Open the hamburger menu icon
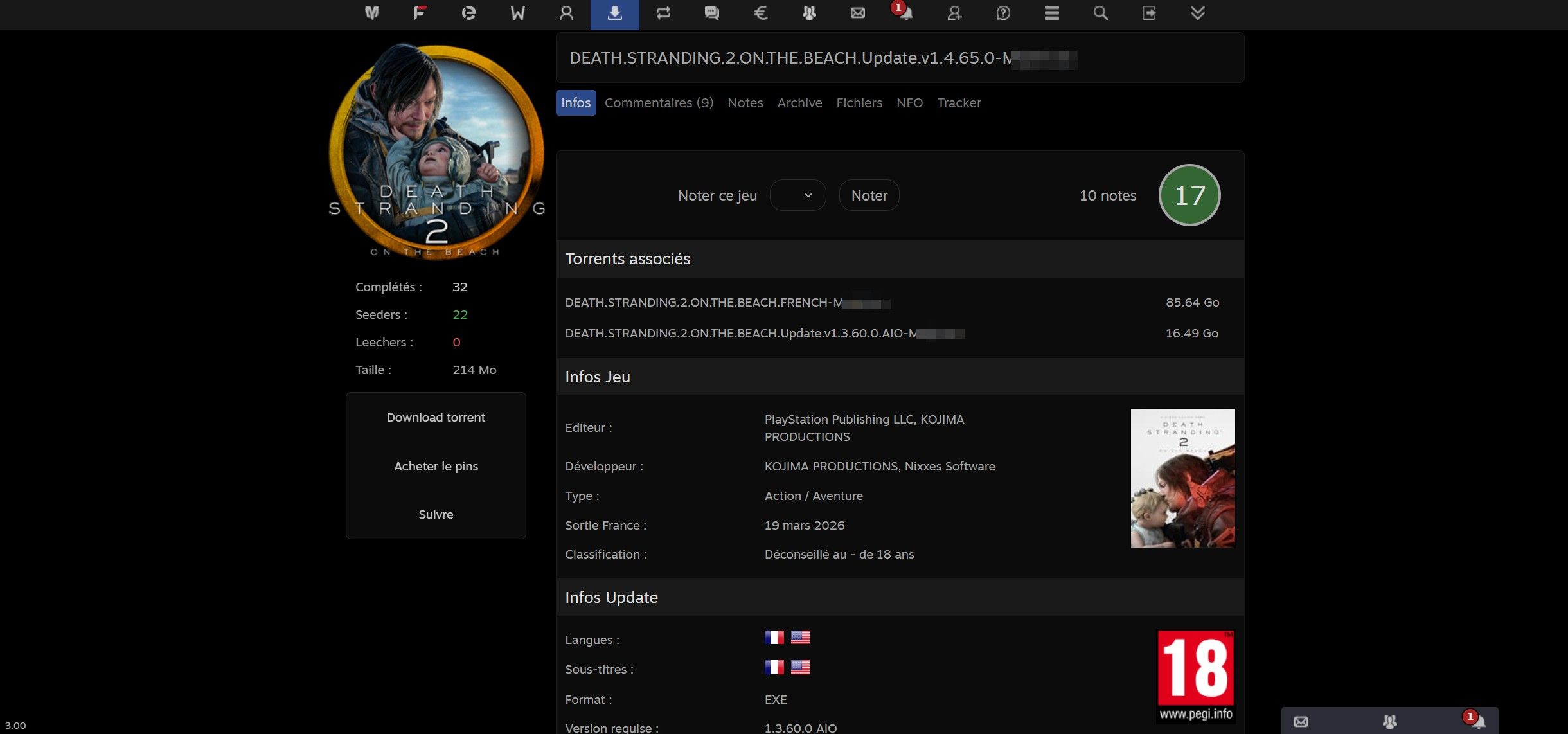Viewport: 1568px width, 734px height. tap(1051, 13)
